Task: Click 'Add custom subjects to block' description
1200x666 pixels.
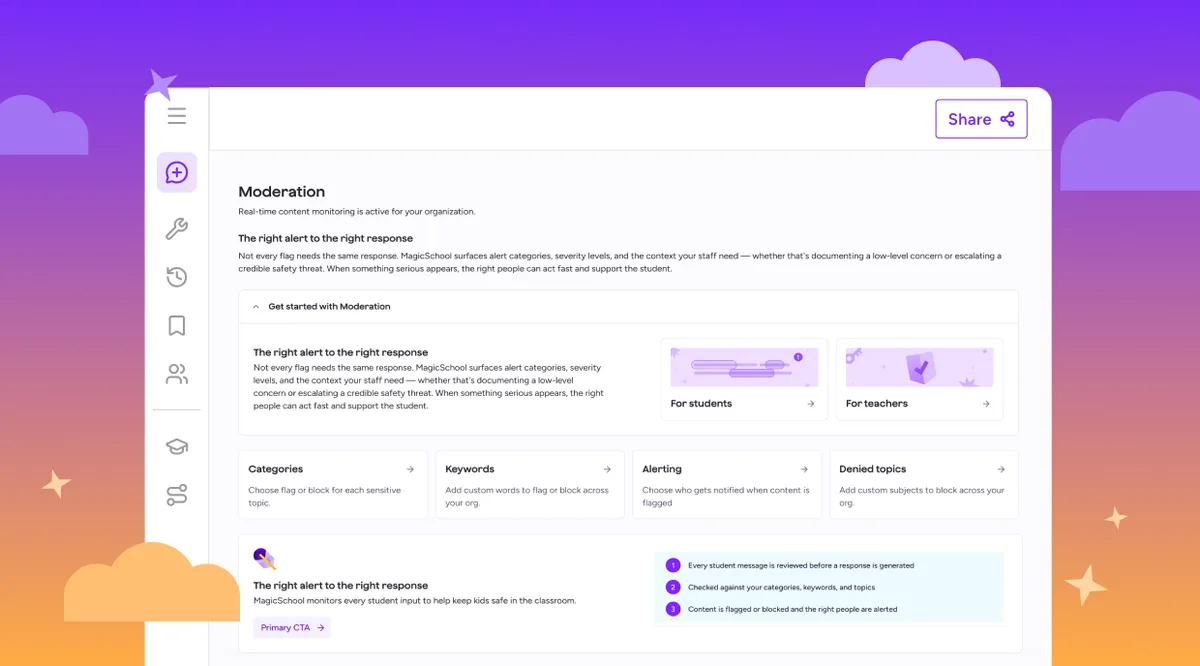Action: 922,497
